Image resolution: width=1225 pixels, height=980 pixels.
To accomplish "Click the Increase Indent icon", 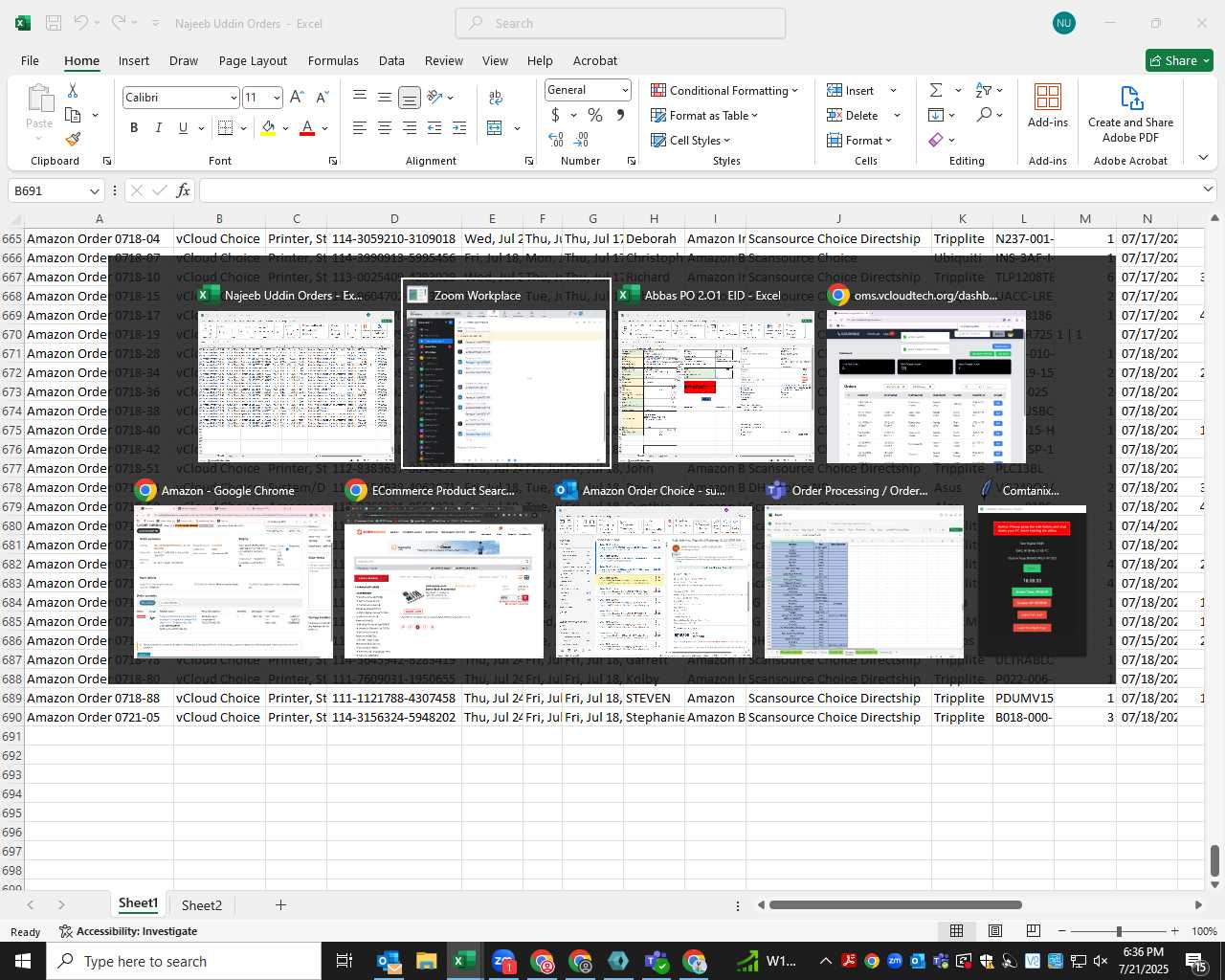I will [x=458, y=128].
